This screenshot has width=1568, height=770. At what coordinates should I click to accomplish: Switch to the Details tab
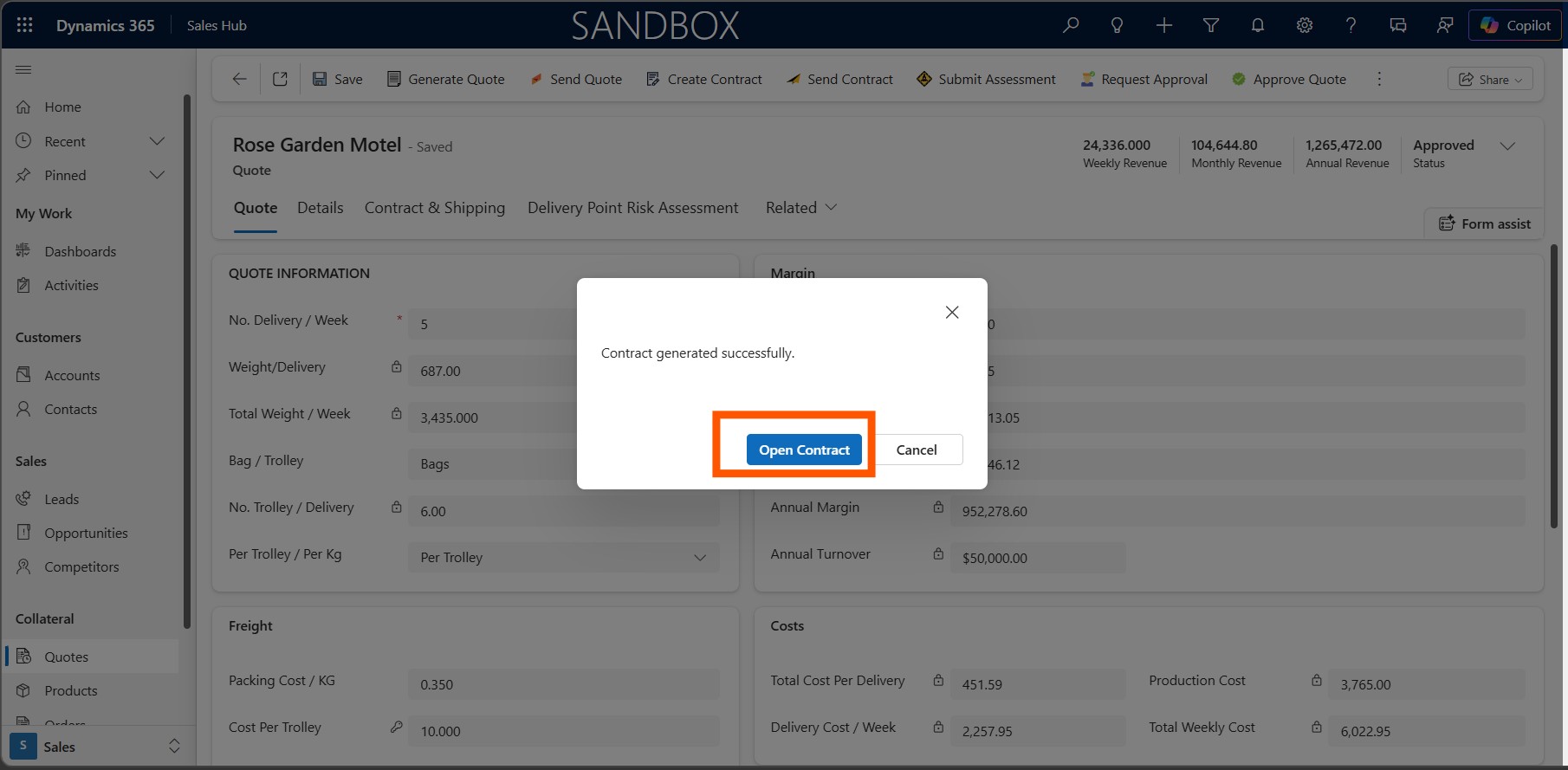[x=321, y=208]
